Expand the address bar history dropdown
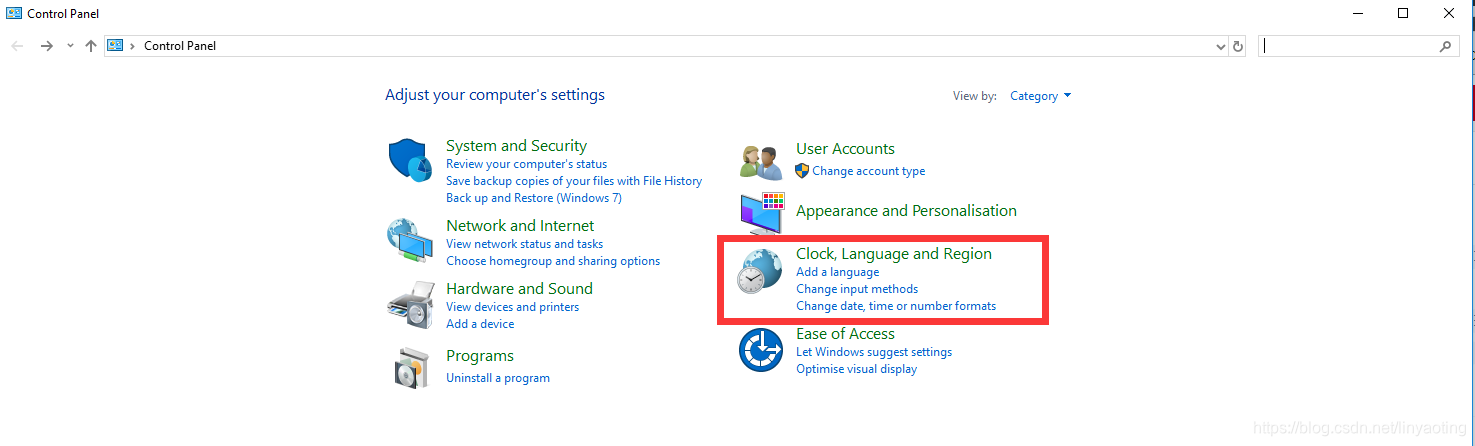The height and width of the screenshot is (446, 1475). tap(1220, 46)
